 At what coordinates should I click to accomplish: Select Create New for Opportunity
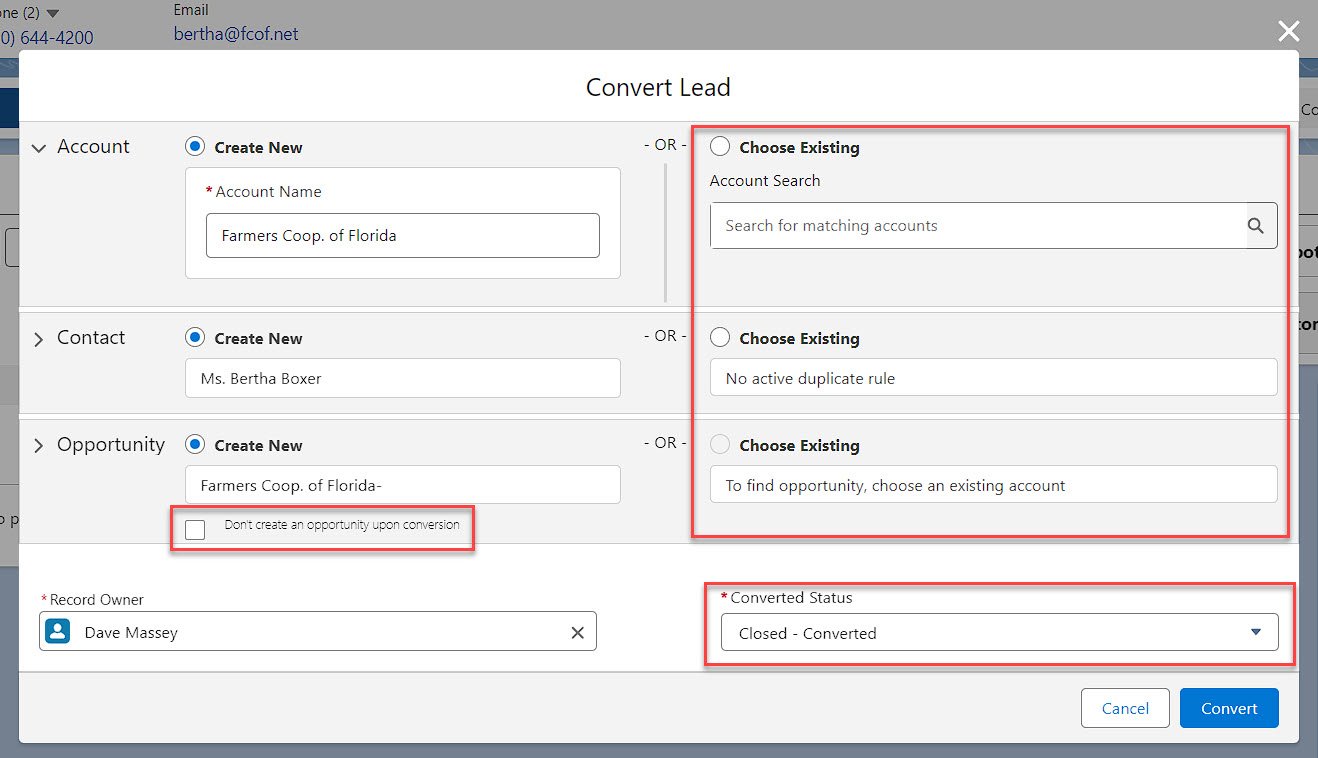[195, 445]
